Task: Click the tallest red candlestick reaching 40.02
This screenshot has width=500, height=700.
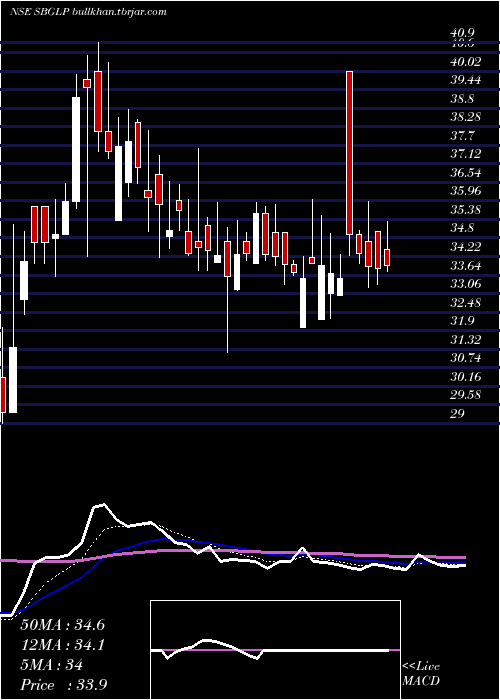Action: pos(350,153)
